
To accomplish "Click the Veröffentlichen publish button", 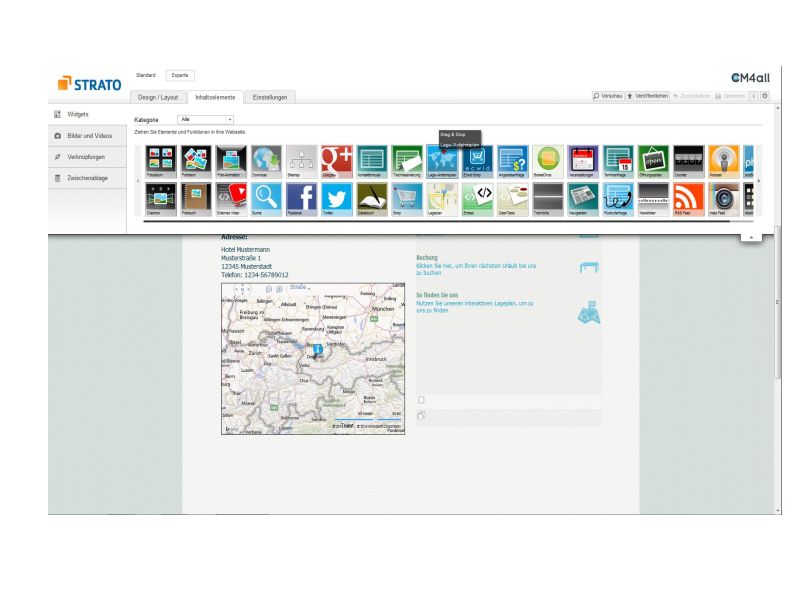I will (x=647, y=96).
